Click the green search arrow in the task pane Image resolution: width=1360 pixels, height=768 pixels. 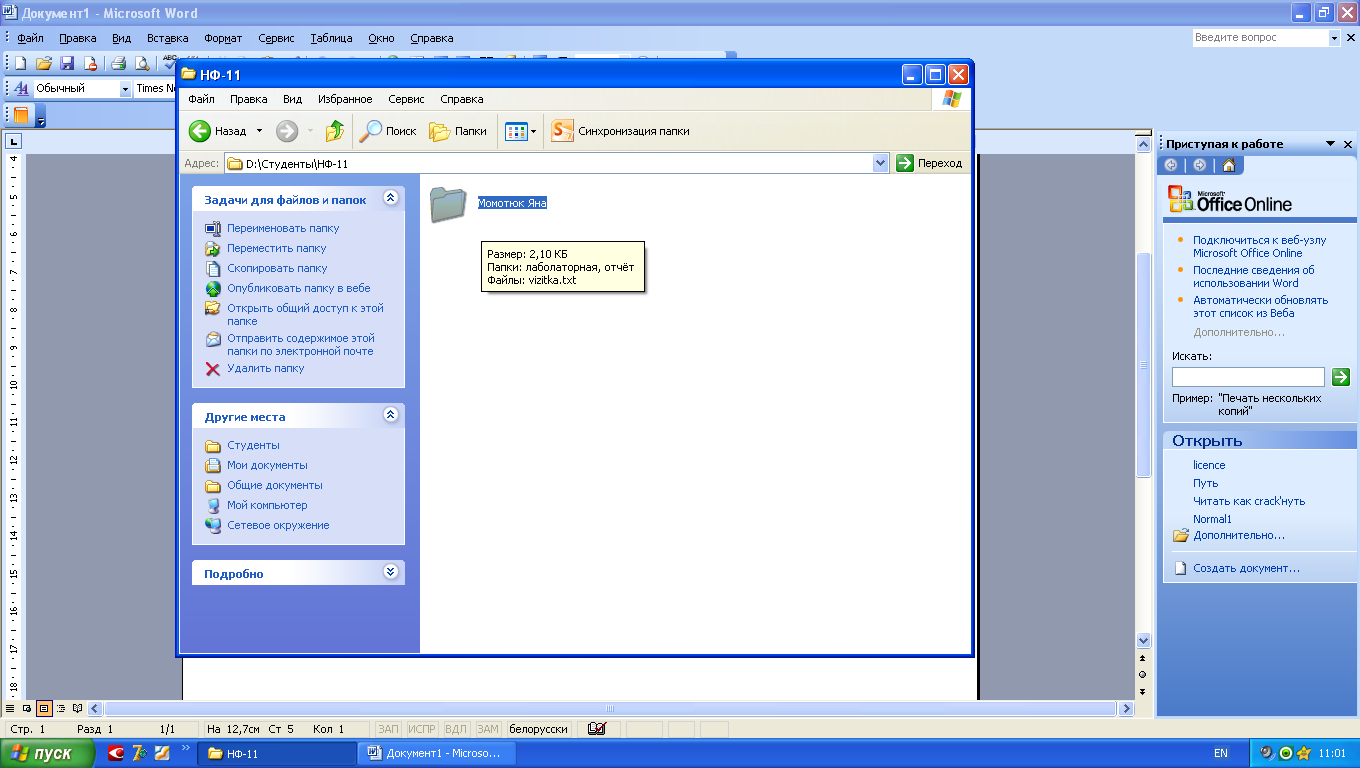1341,377
